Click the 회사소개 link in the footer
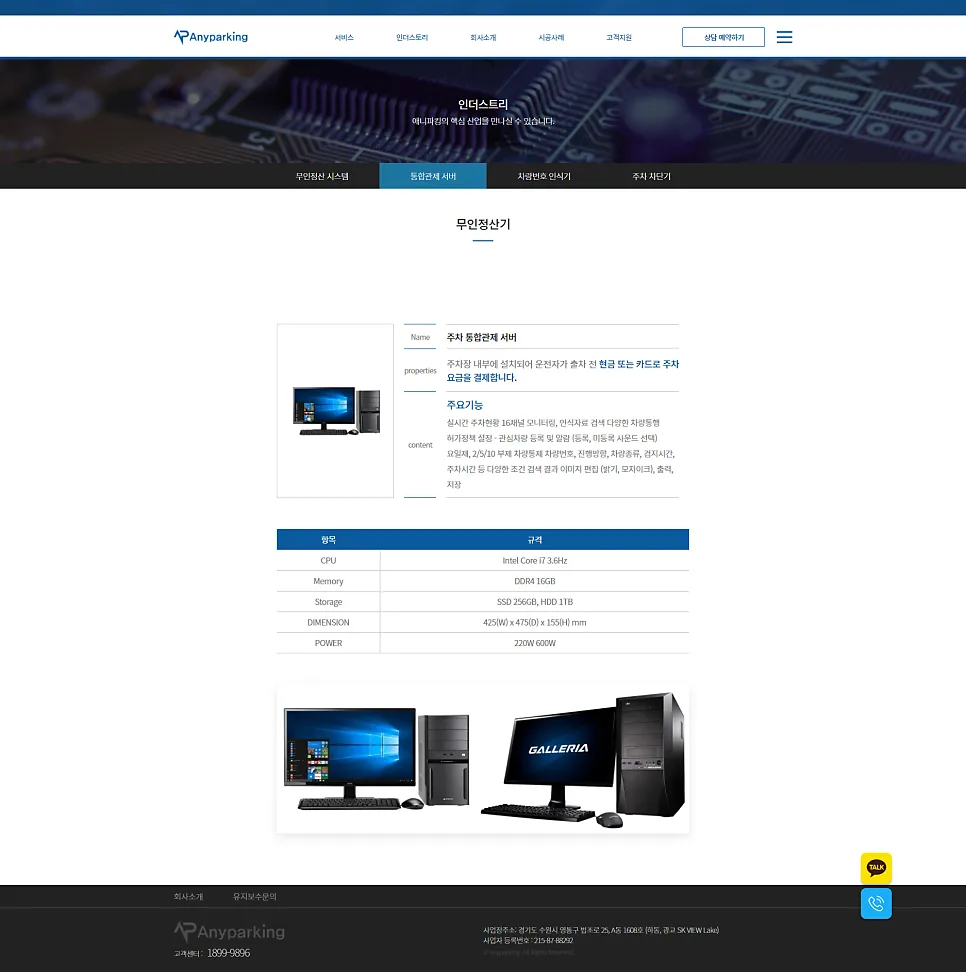The height and width of the screenshot is (972, 966). pos(188,896)
